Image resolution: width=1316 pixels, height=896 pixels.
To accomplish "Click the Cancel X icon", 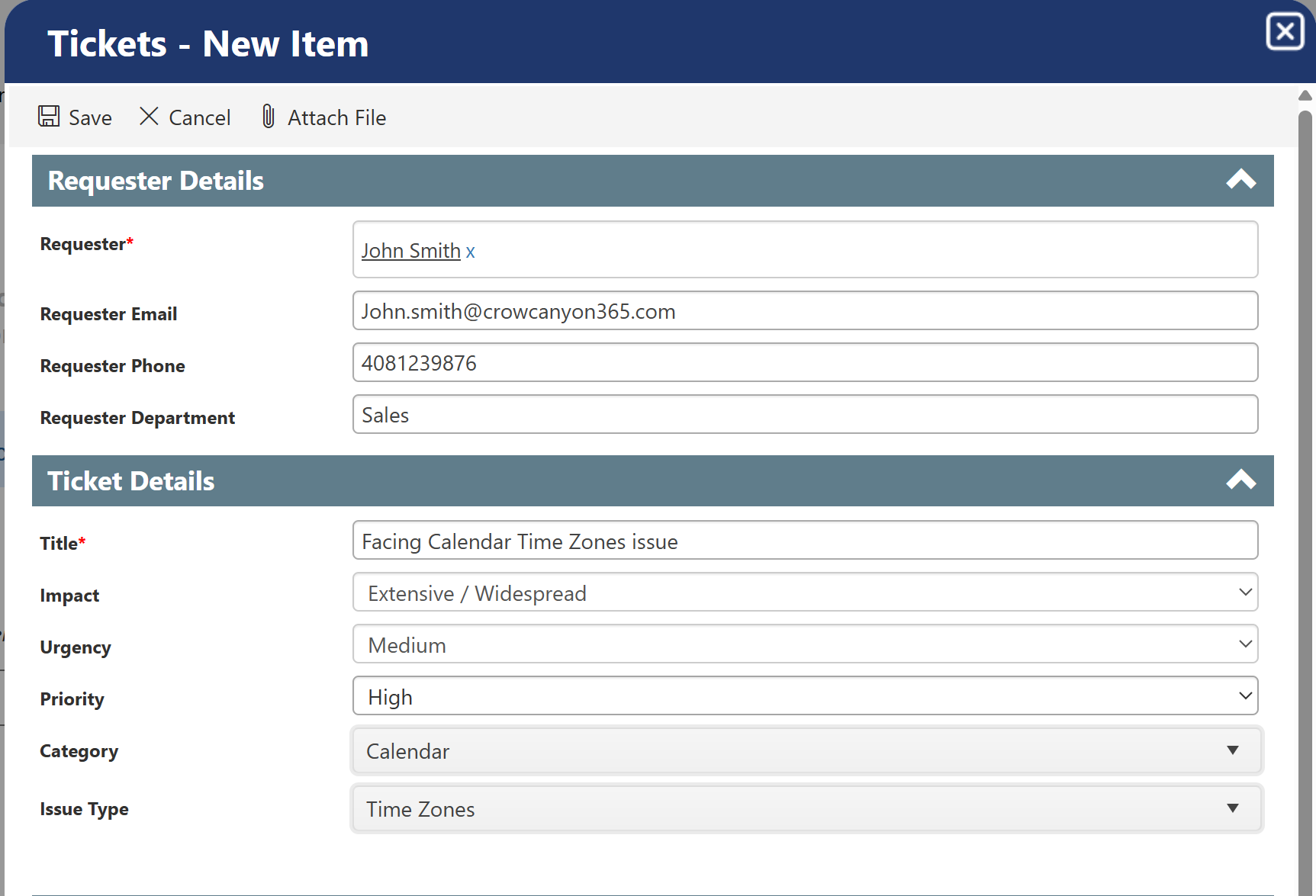I will (150, 116).
